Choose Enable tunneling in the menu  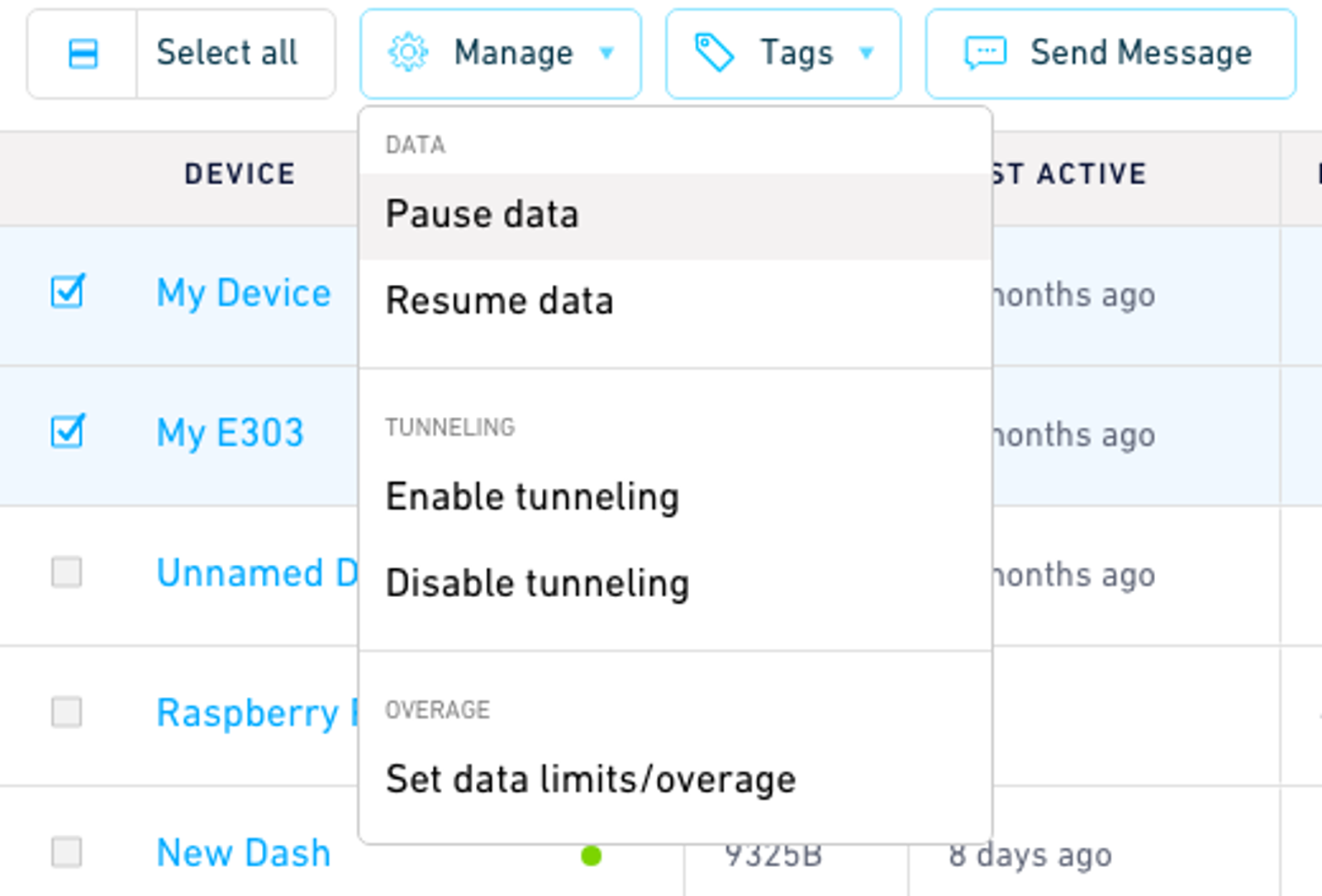click(533, 497)
